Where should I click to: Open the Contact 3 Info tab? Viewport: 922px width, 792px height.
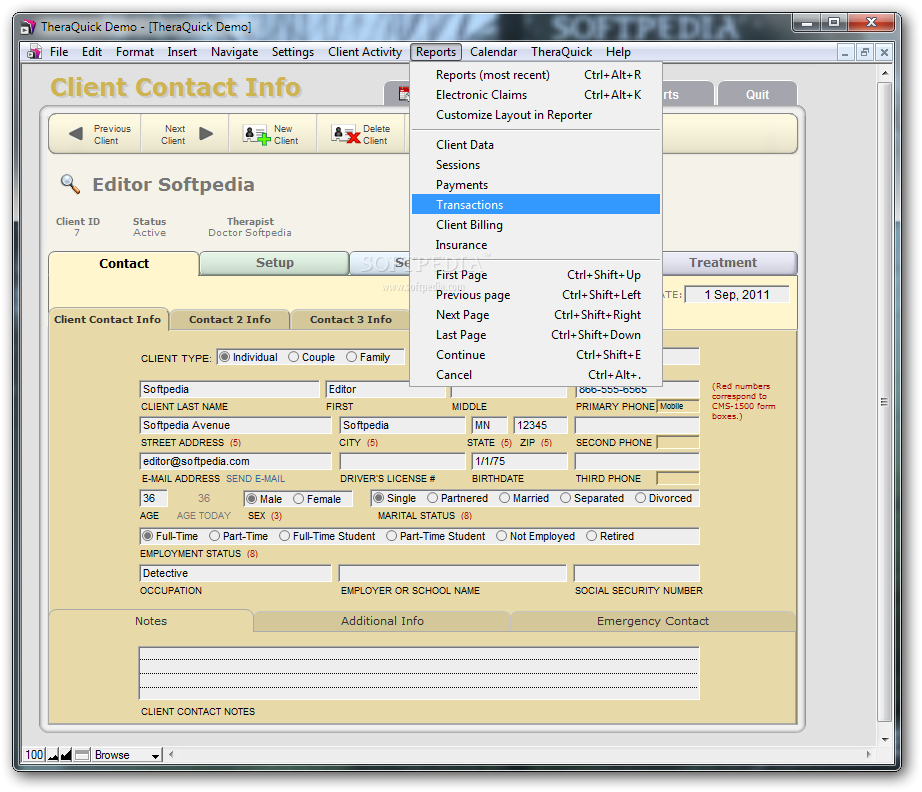pyautogui.click(x=350, y=319)
